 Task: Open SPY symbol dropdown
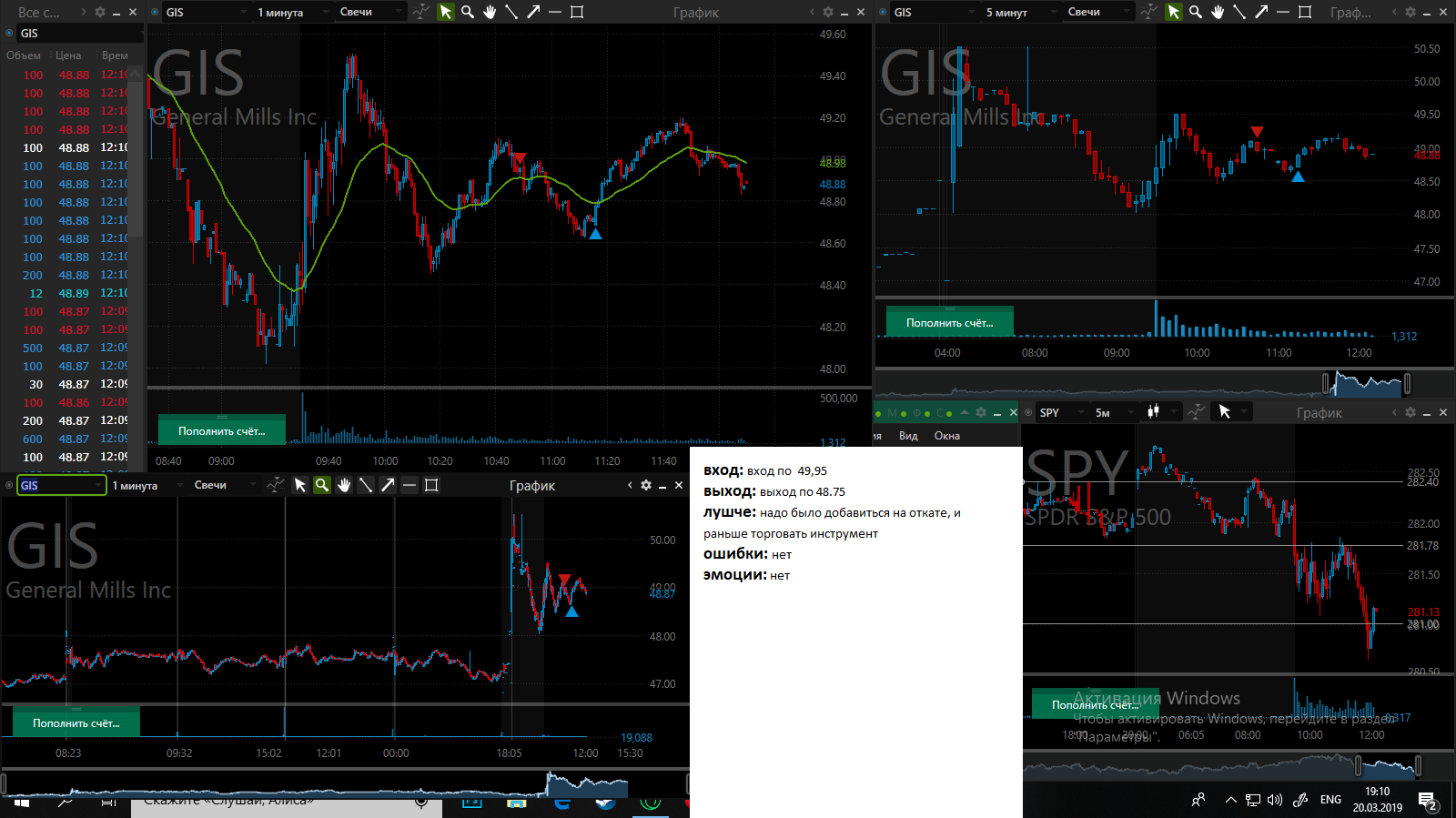(1062, 412)
